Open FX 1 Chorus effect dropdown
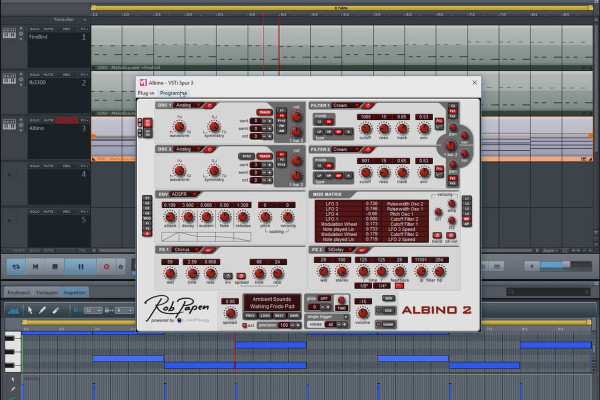This screenshot has width=600, height=400. 186,250
